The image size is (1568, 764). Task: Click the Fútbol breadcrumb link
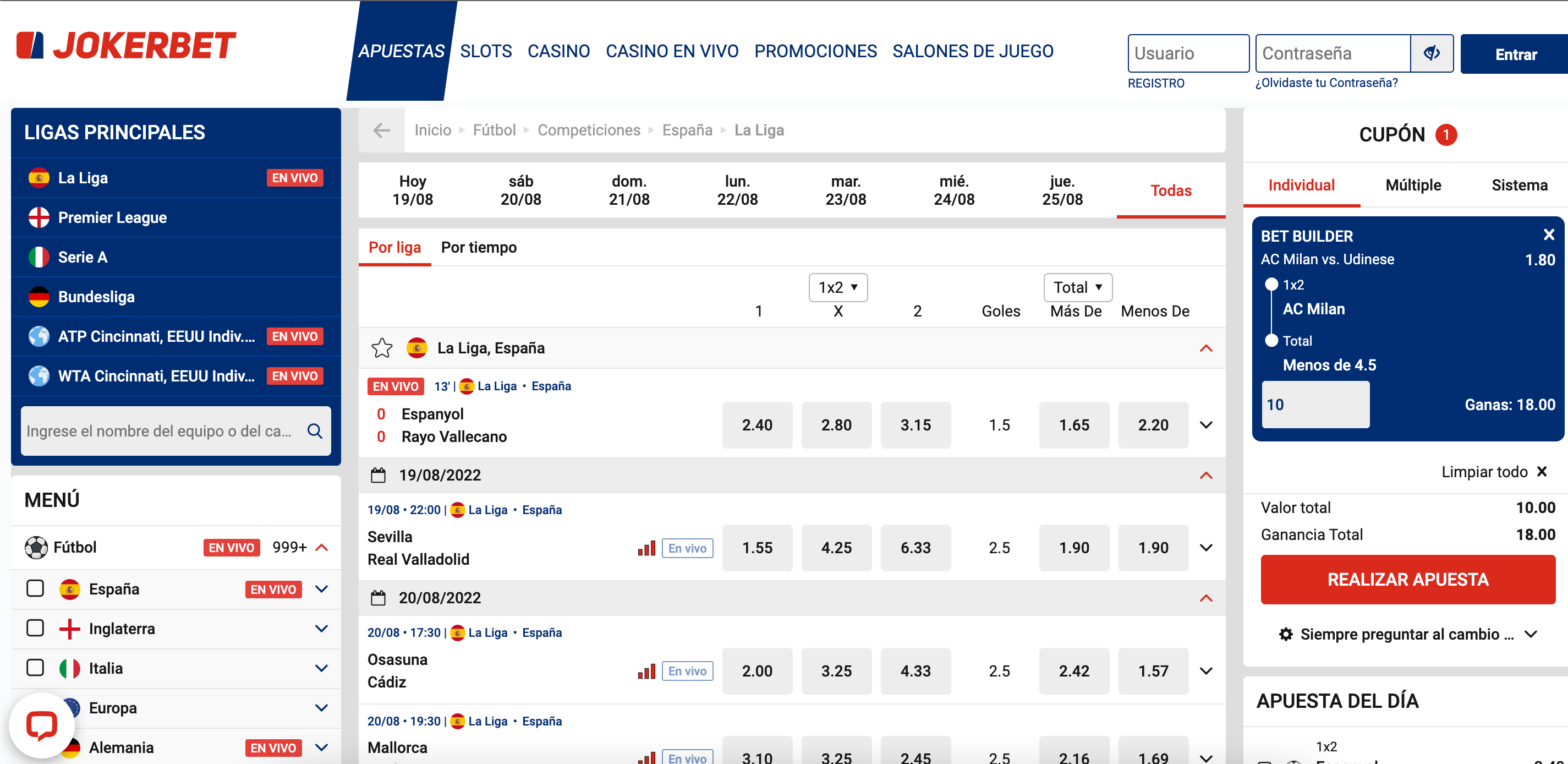[494, 130]
